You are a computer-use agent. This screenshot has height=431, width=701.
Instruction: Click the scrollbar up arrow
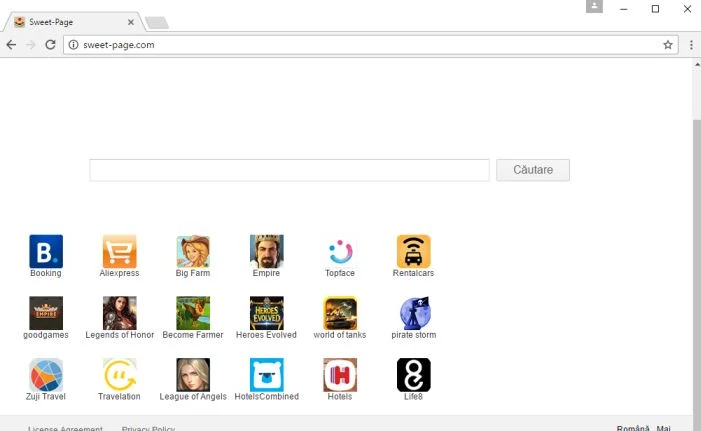(x=697, y=64)
